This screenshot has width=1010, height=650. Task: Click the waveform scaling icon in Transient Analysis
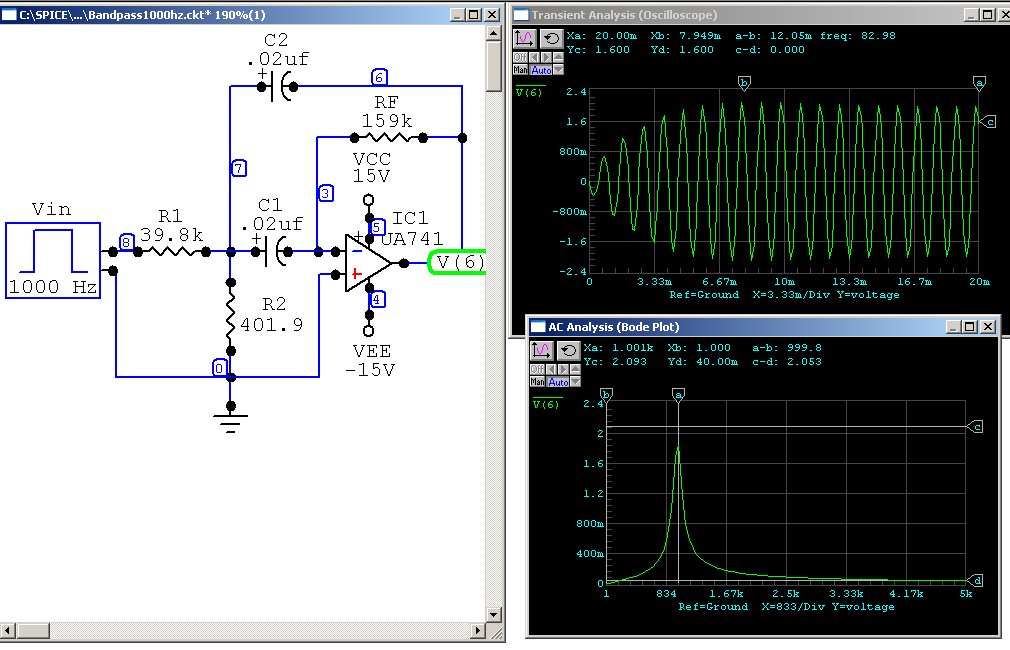point(525,39)
